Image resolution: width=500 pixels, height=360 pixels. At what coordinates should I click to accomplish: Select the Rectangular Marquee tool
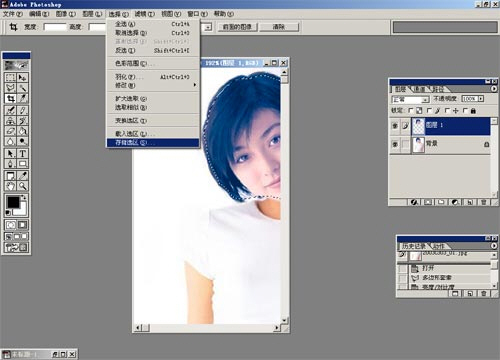pyautogui.click(x=10, y=78)
